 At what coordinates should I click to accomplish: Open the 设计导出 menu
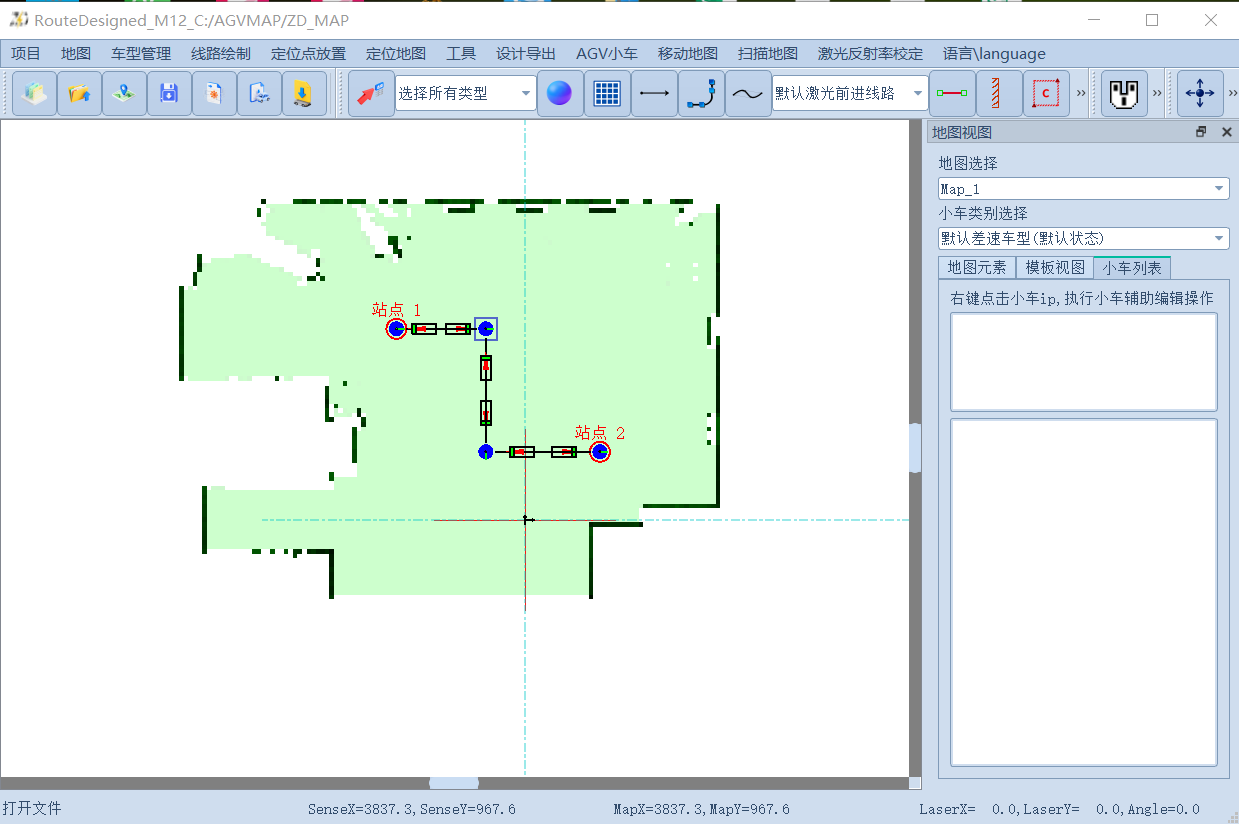point(526,54)
